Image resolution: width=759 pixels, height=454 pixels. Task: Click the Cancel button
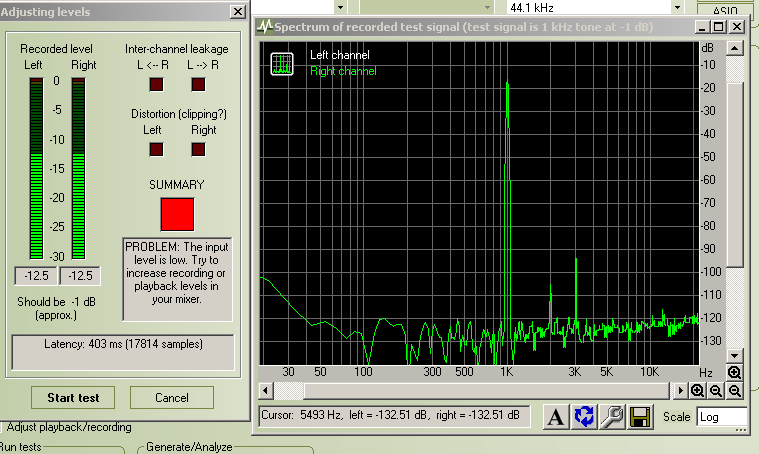pos(172,397)
